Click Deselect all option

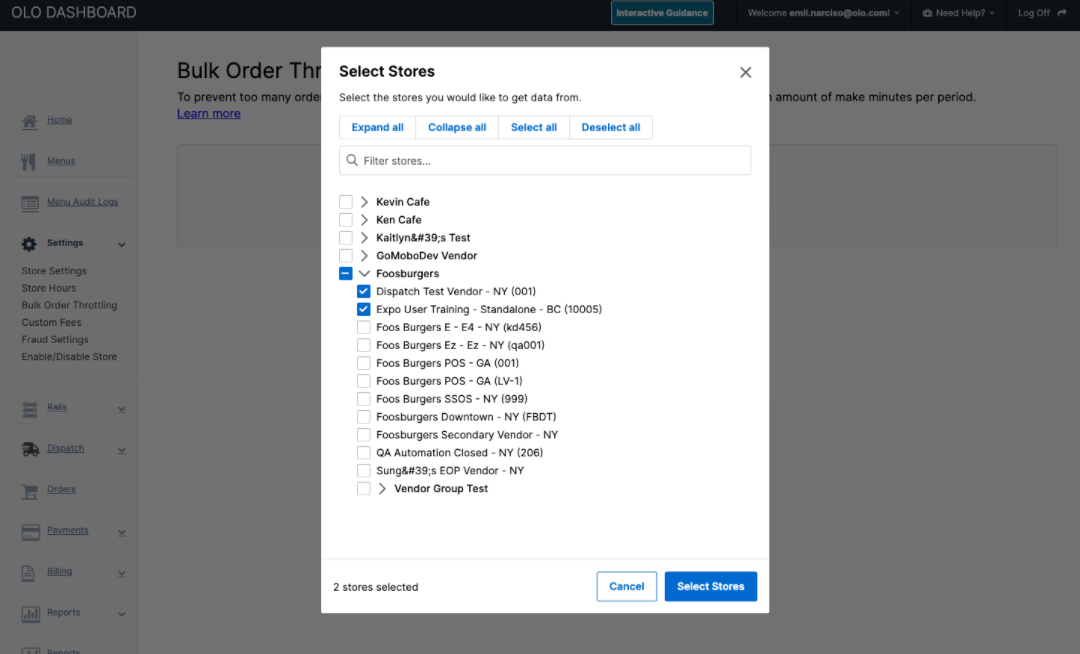(610, 127)
